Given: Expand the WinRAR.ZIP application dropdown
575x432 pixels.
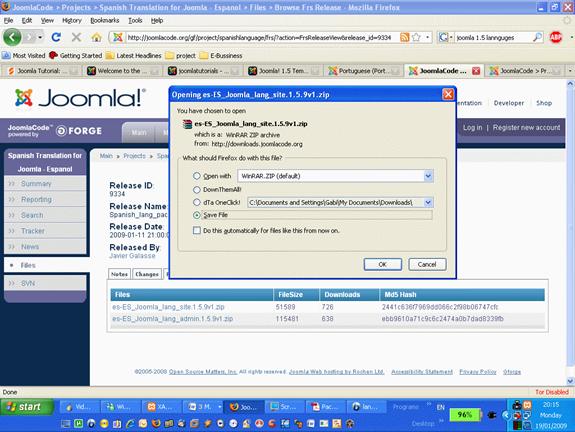Looking at the screenshot, I should [x=428, y=176].
